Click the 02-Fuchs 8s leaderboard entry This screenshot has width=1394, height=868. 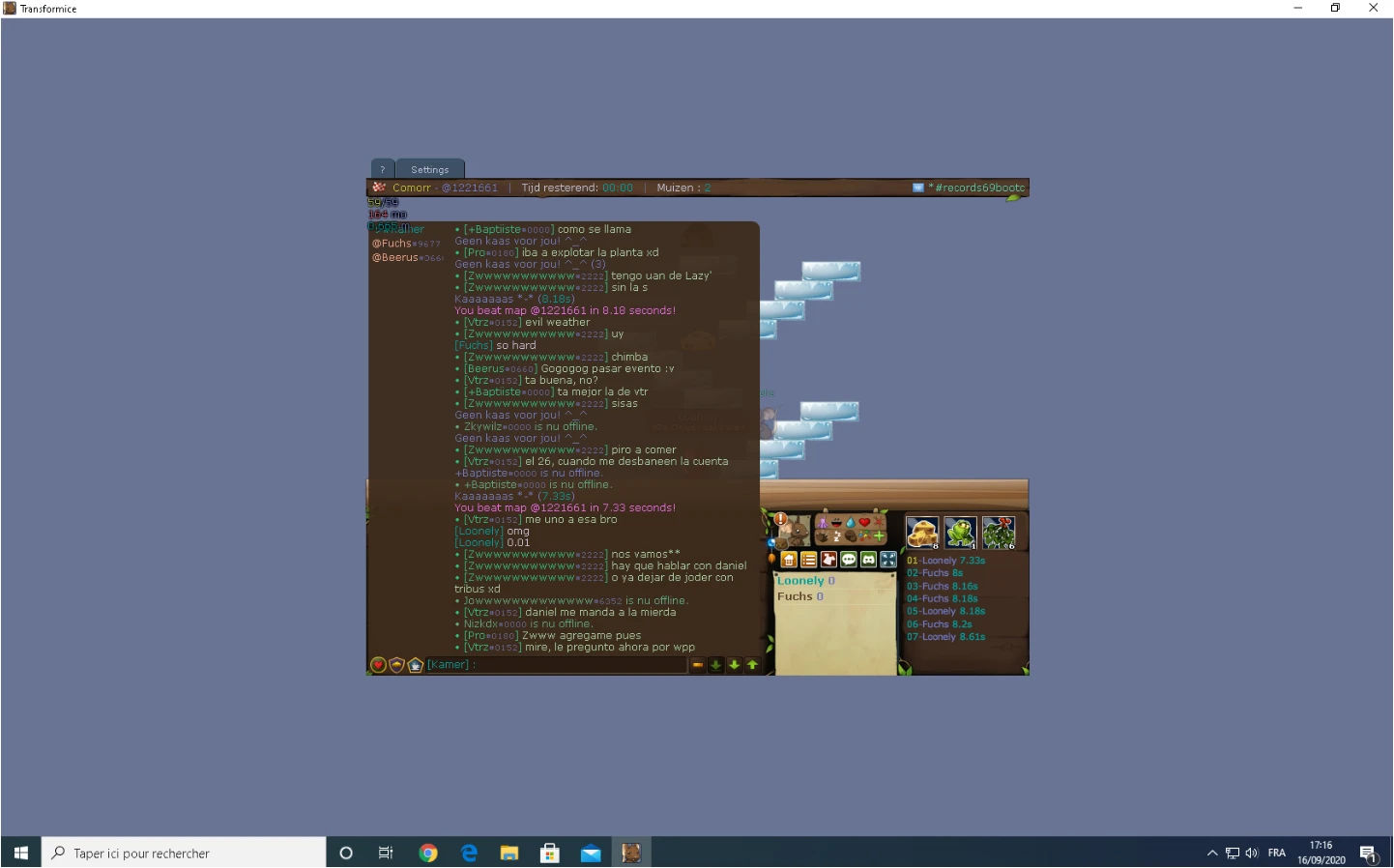tap(935, 573)
